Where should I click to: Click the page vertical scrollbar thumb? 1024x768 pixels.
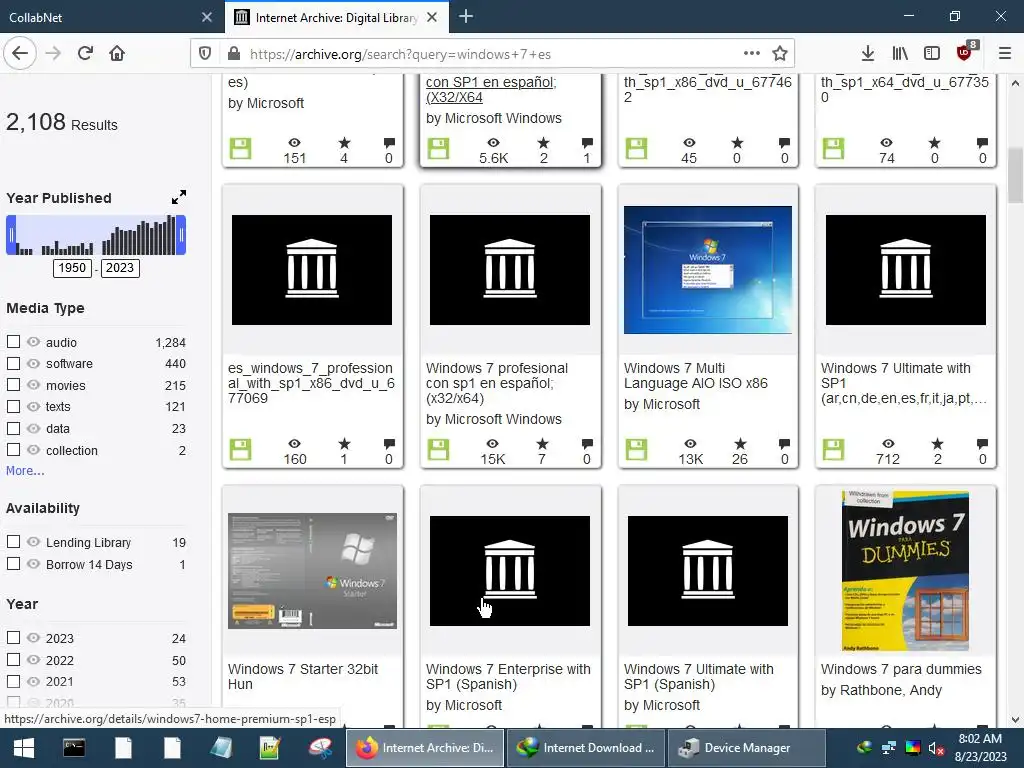click(x=1015, y=176)
